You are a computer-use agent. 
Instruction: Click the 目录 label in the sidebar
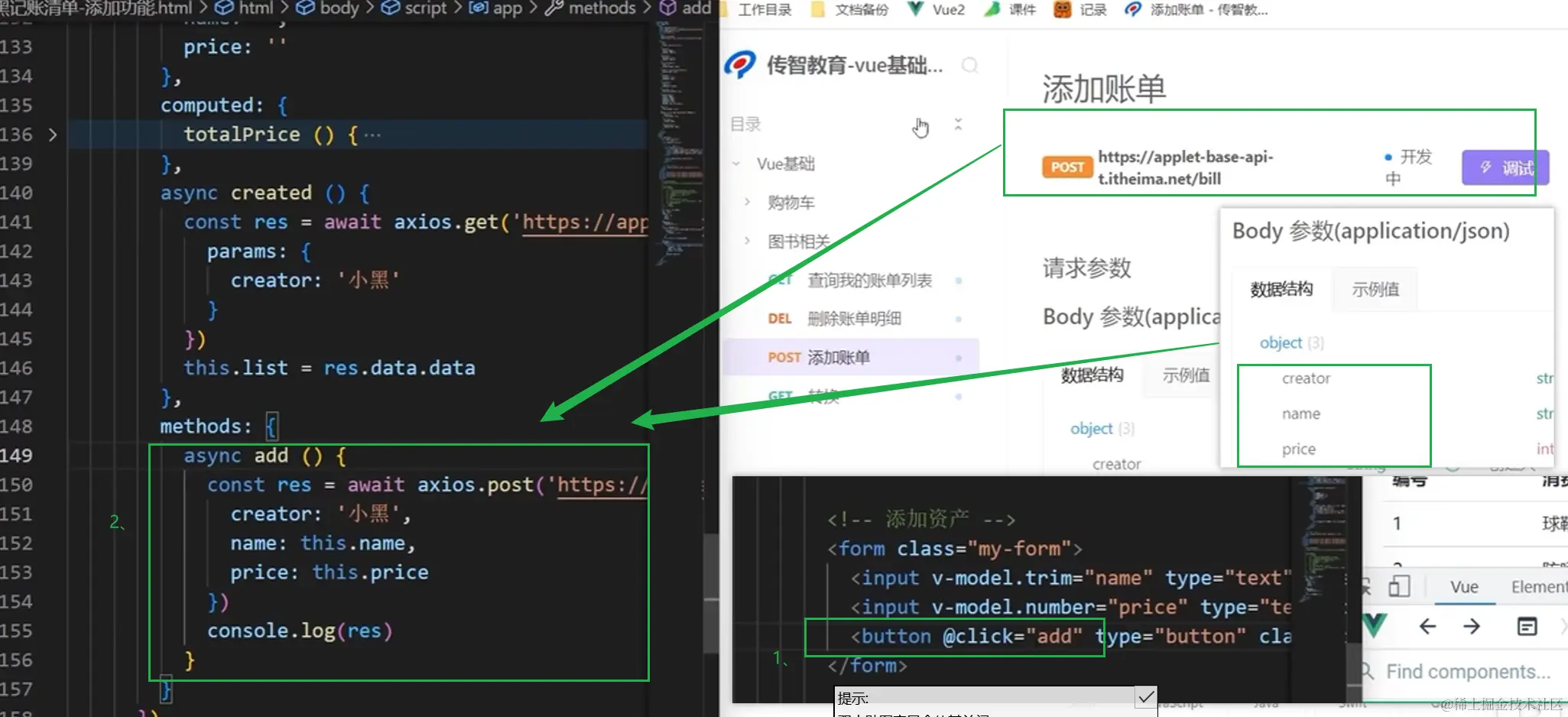click(x=745, y=124)
